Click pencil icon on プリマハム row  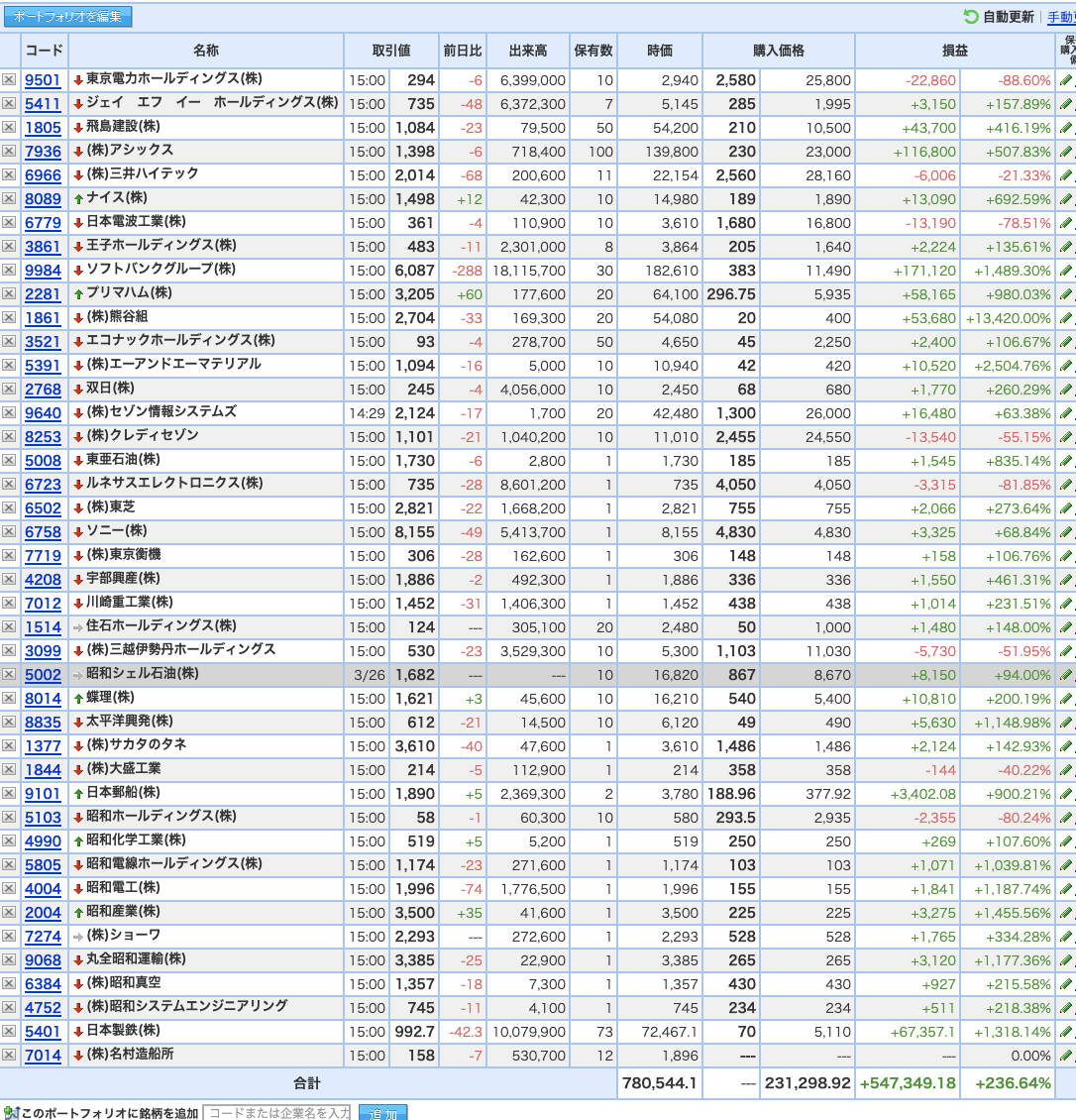point(1066,293)
